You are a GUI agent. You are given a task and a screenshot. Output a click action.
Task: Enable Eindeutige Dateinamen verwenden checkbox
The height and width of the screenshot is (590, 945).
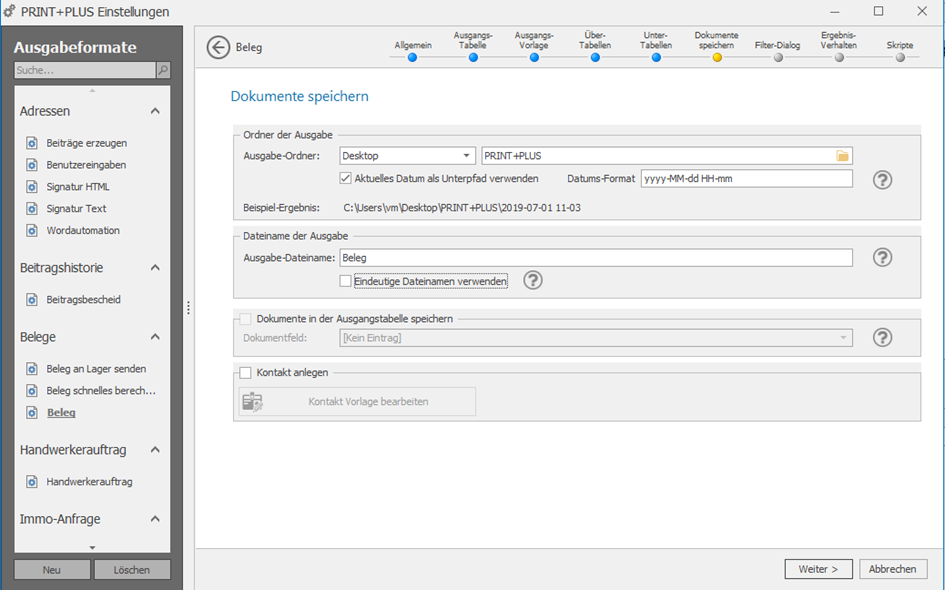(x=345, y=281)
